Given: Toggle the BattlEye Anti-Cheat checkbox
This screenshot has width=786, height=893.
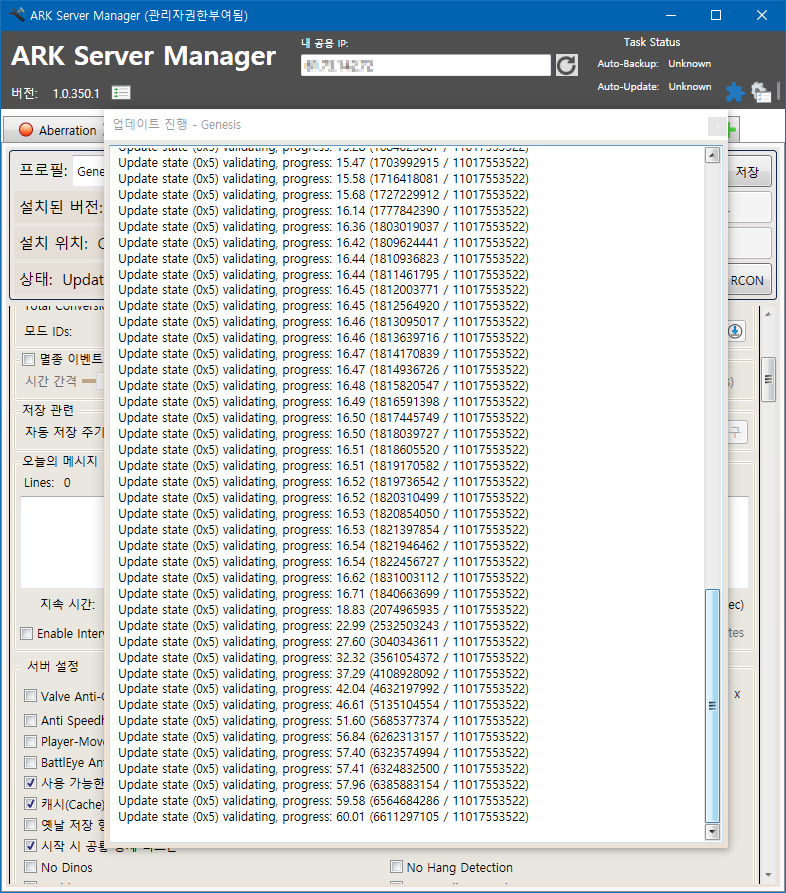Looking at the screenshot, I should click(31, 763).
